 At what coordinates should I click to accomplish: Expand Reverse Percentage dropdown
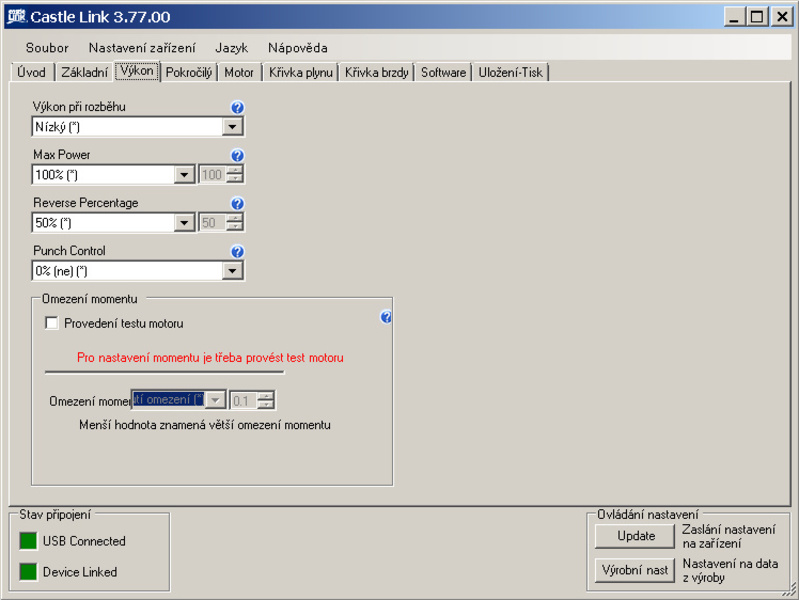click(x=184, y=223)
